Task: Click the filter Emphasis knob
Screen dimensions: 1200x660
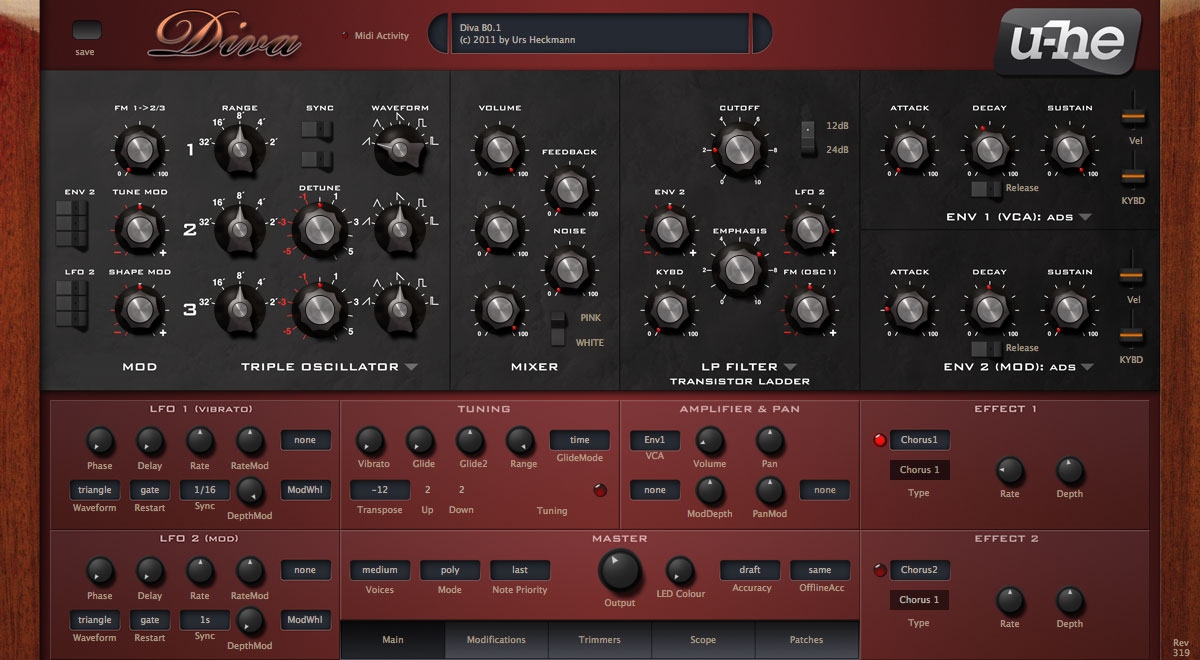Action: [x=739, y=269]
